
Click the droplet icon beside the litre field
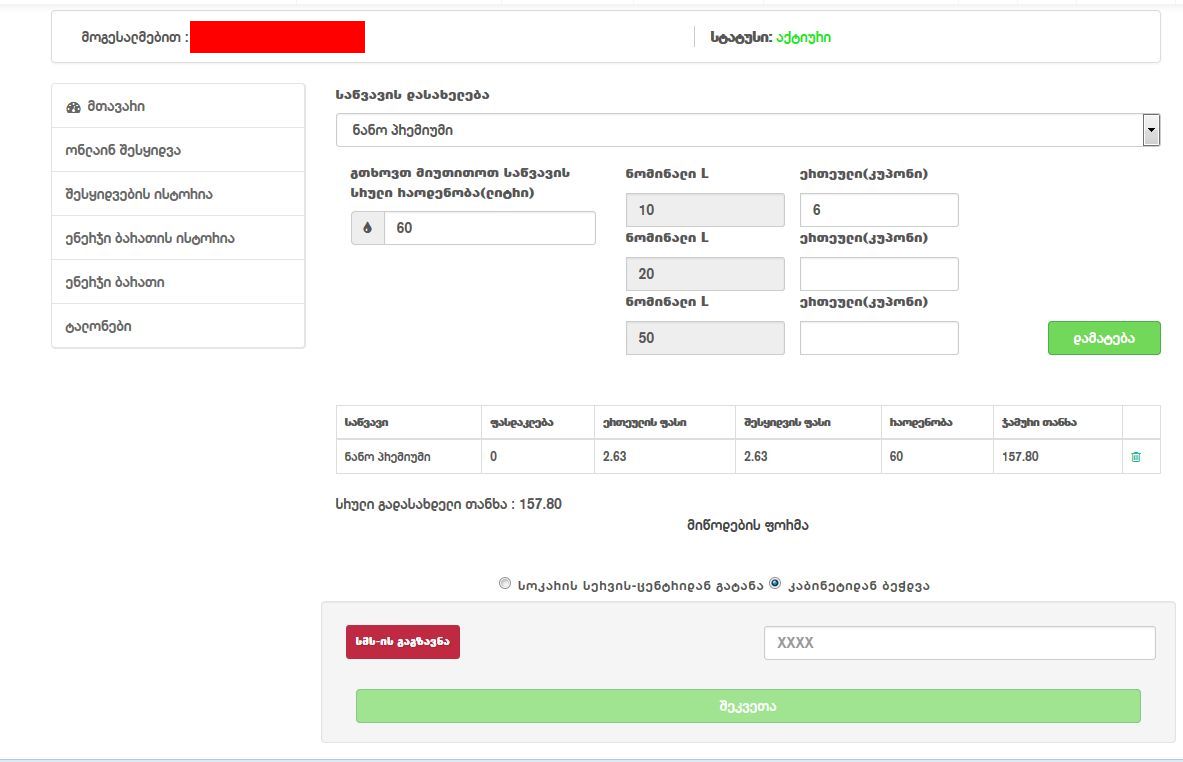[x=367, y=228]
